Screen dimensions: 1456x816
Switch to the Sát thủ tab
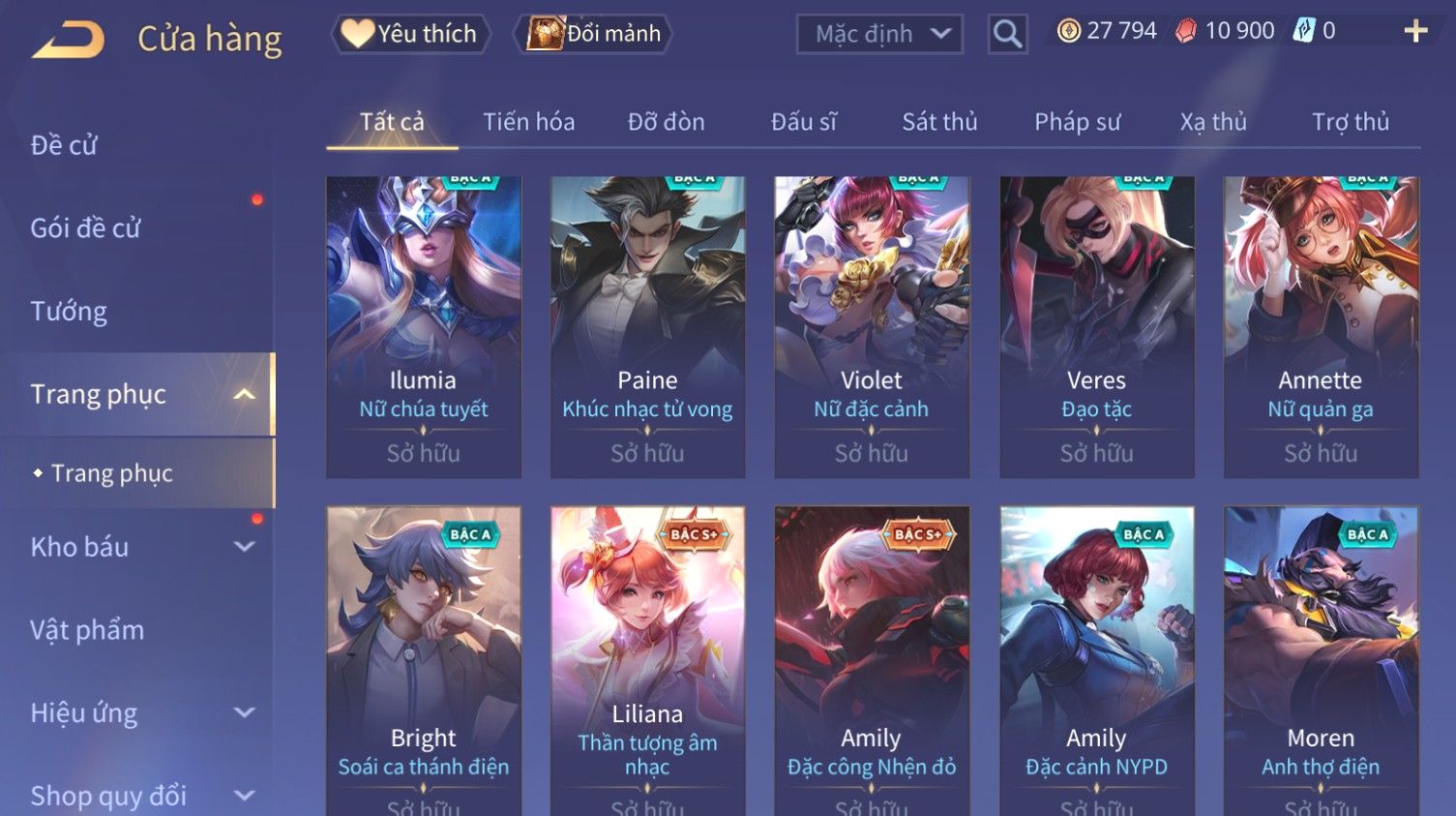[x=939, y=122]
